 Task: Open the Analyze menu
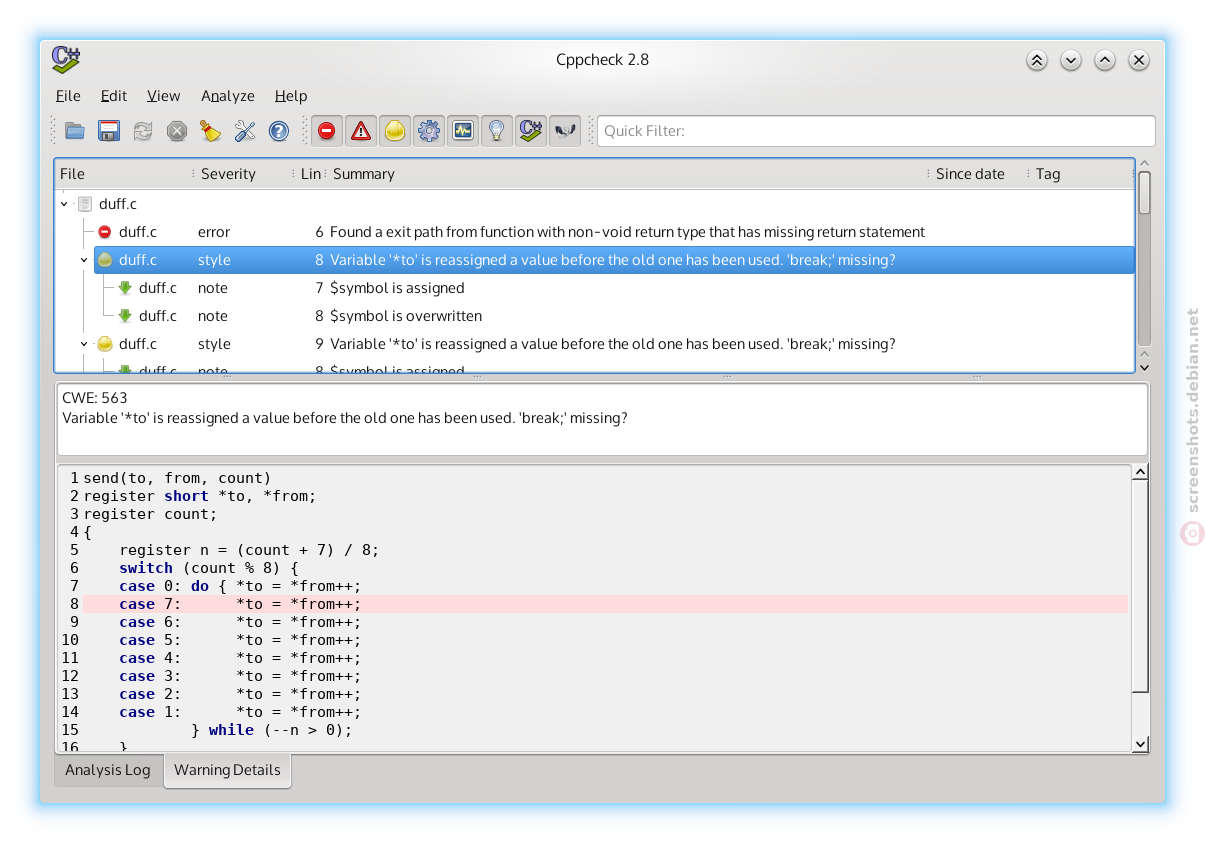(228, 96)
